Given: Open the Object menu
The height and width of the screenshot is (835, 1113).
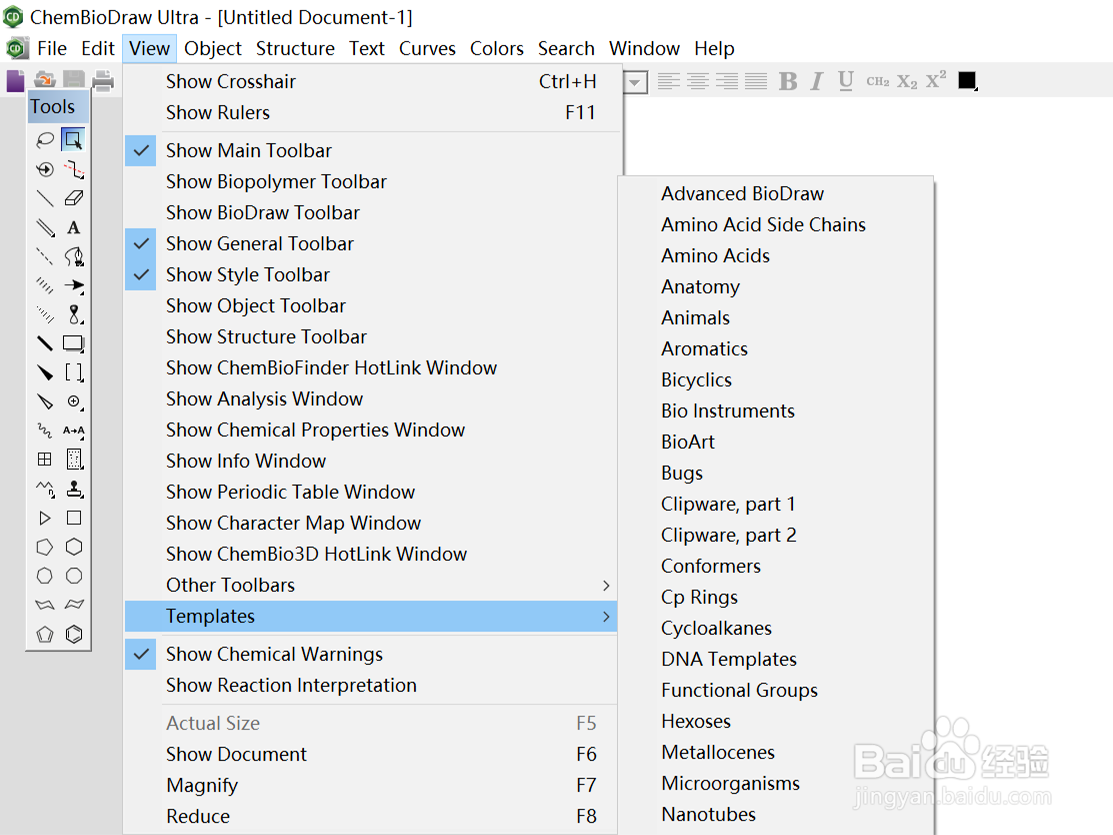Looking at the screenshot, I should click(x=212, y=48).
